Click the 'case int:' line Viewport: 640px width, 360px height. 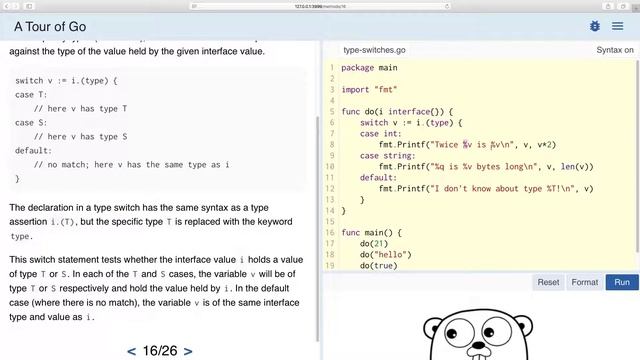[x=380, y=133]
